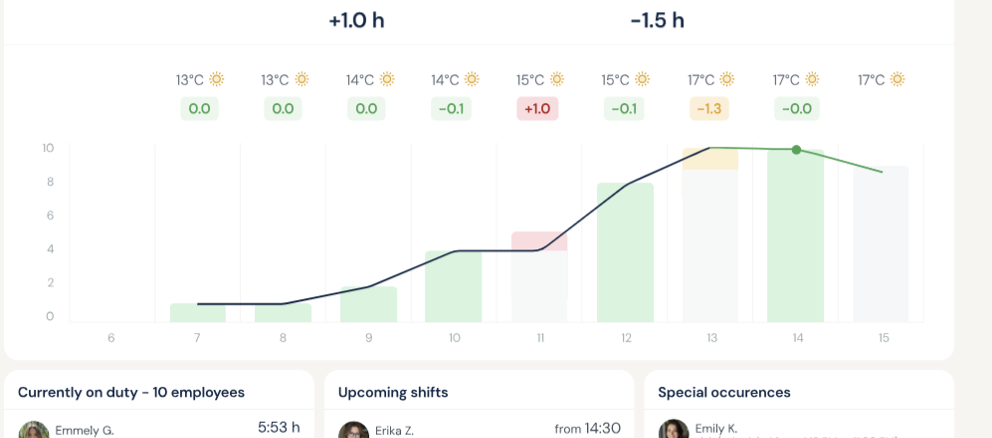Click the green data point on the forecast line
This screenshot has height=438, width=992.
pyautogui.click(x=796, y=150)
